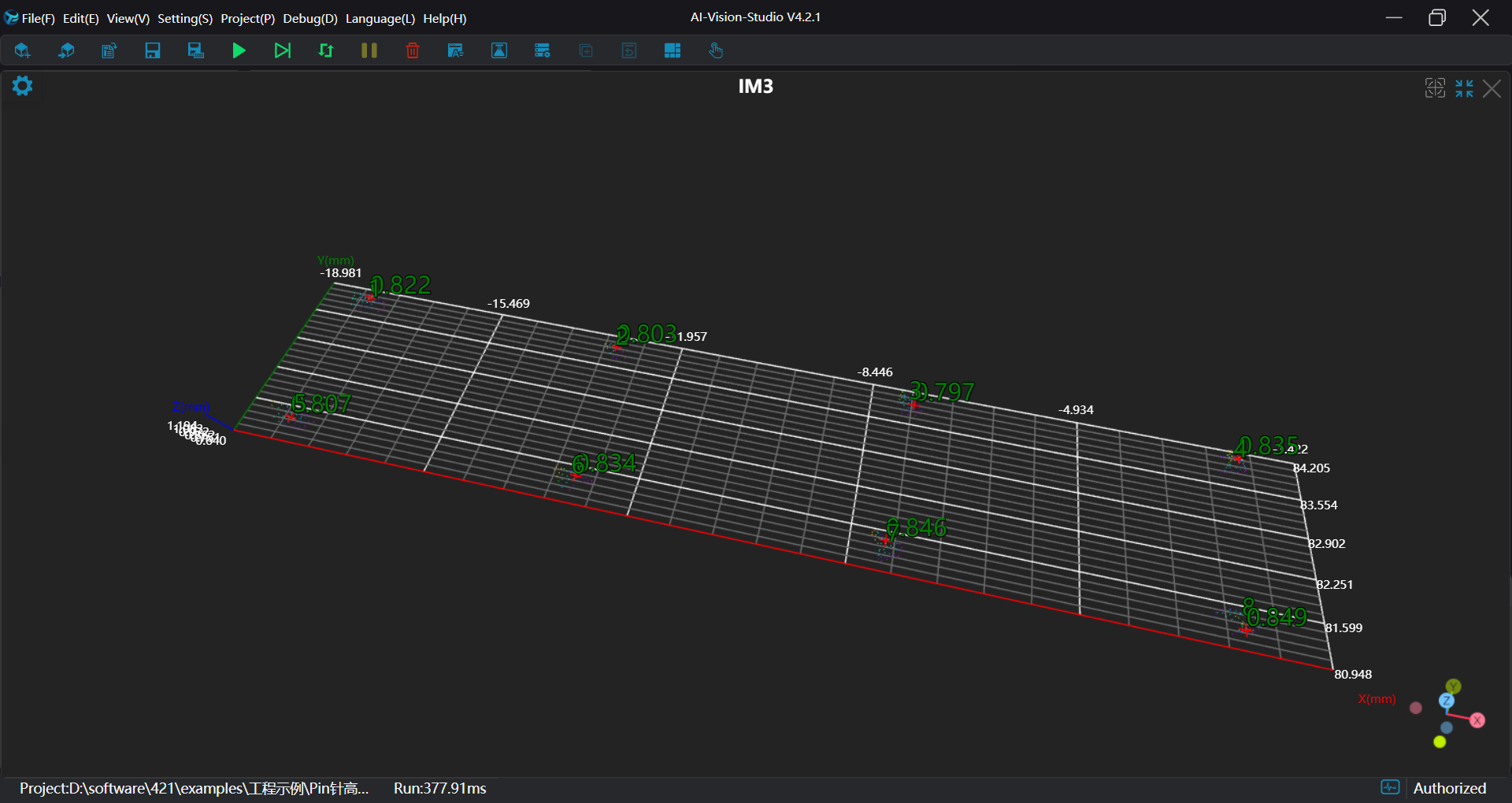
Task: Expand the Setting(S) menu
Action: tap(184, 18)
